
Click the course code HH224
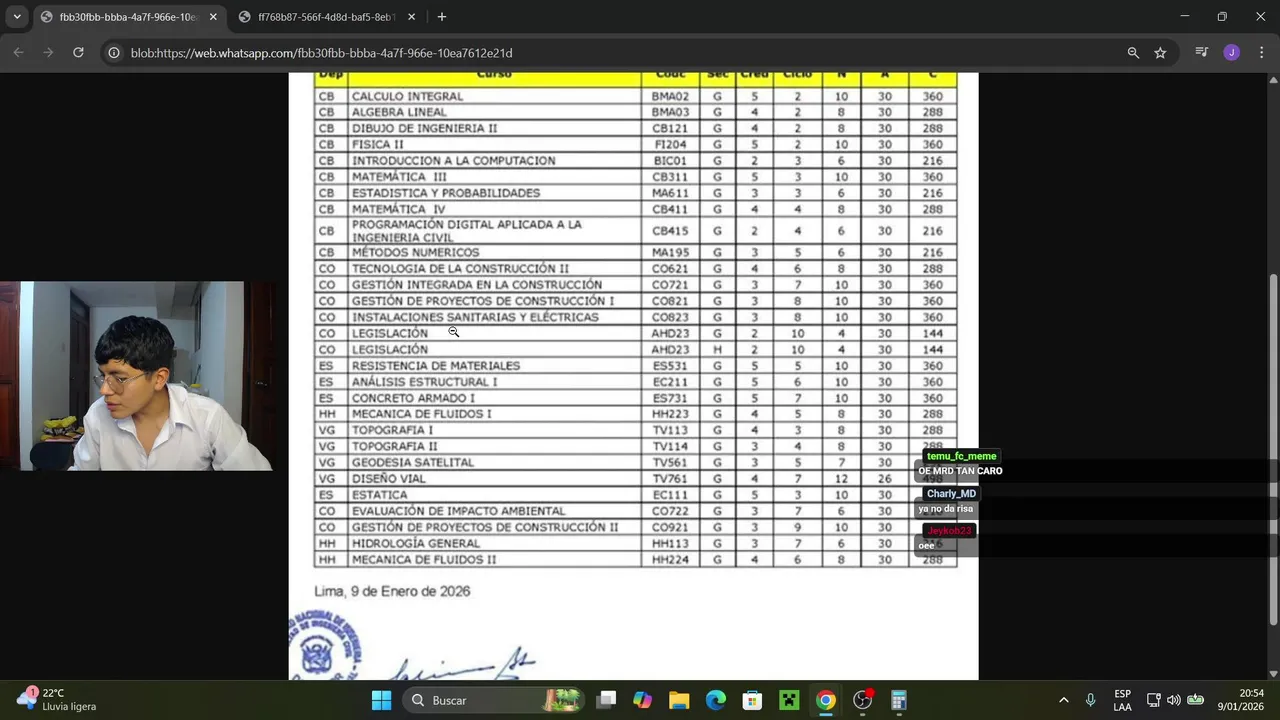(x=670, y=559)
